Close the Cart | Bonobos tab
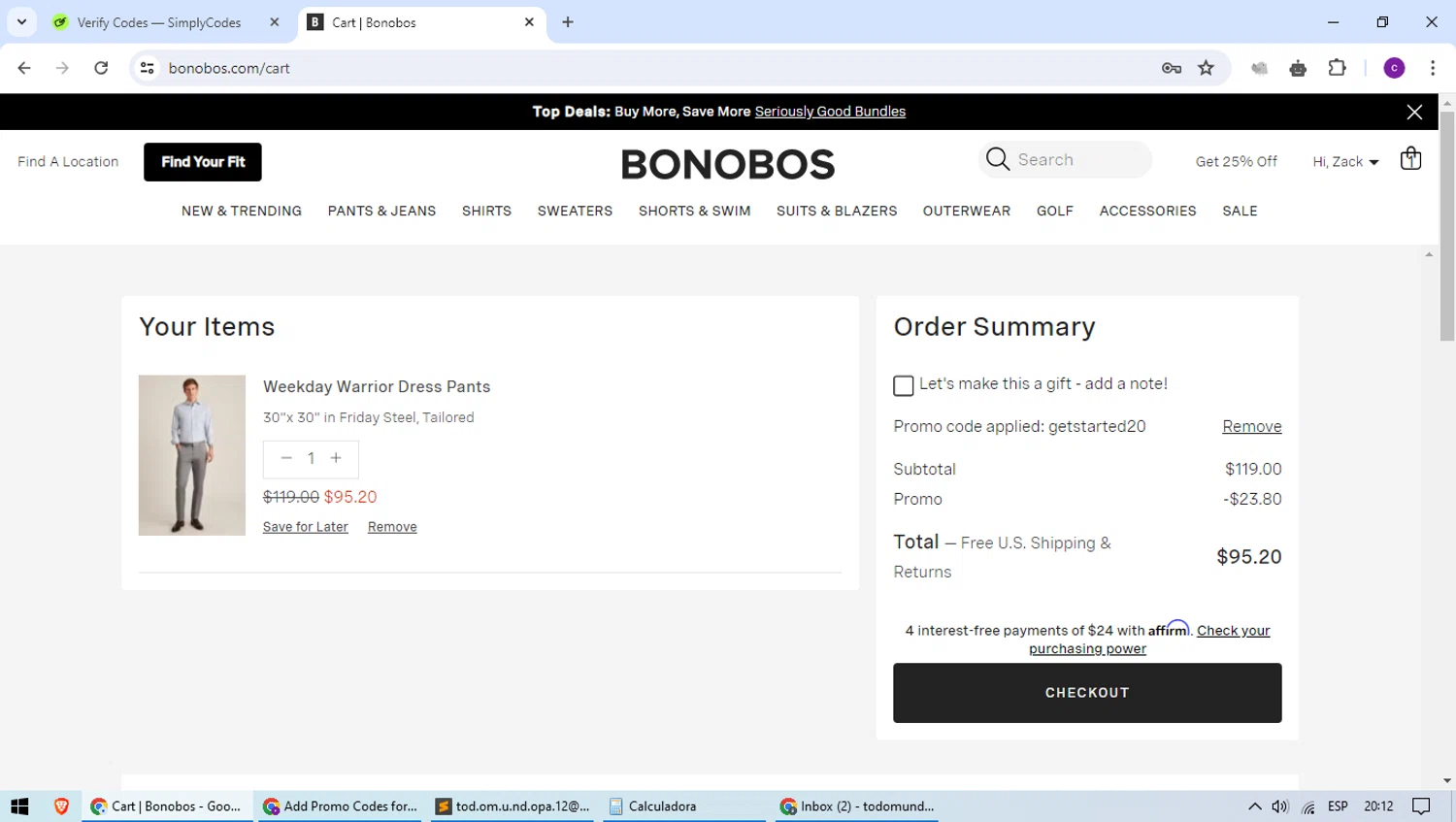1456x822 pixels. coord(529,22)
